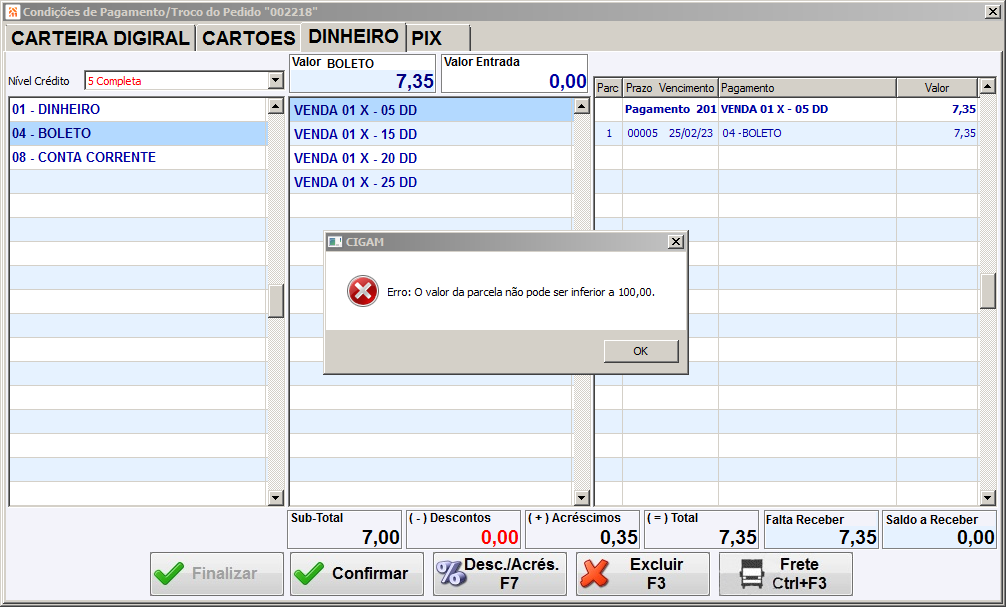Click the Valor Entrada field
The image size is (1006, 607).
point(515,74)
